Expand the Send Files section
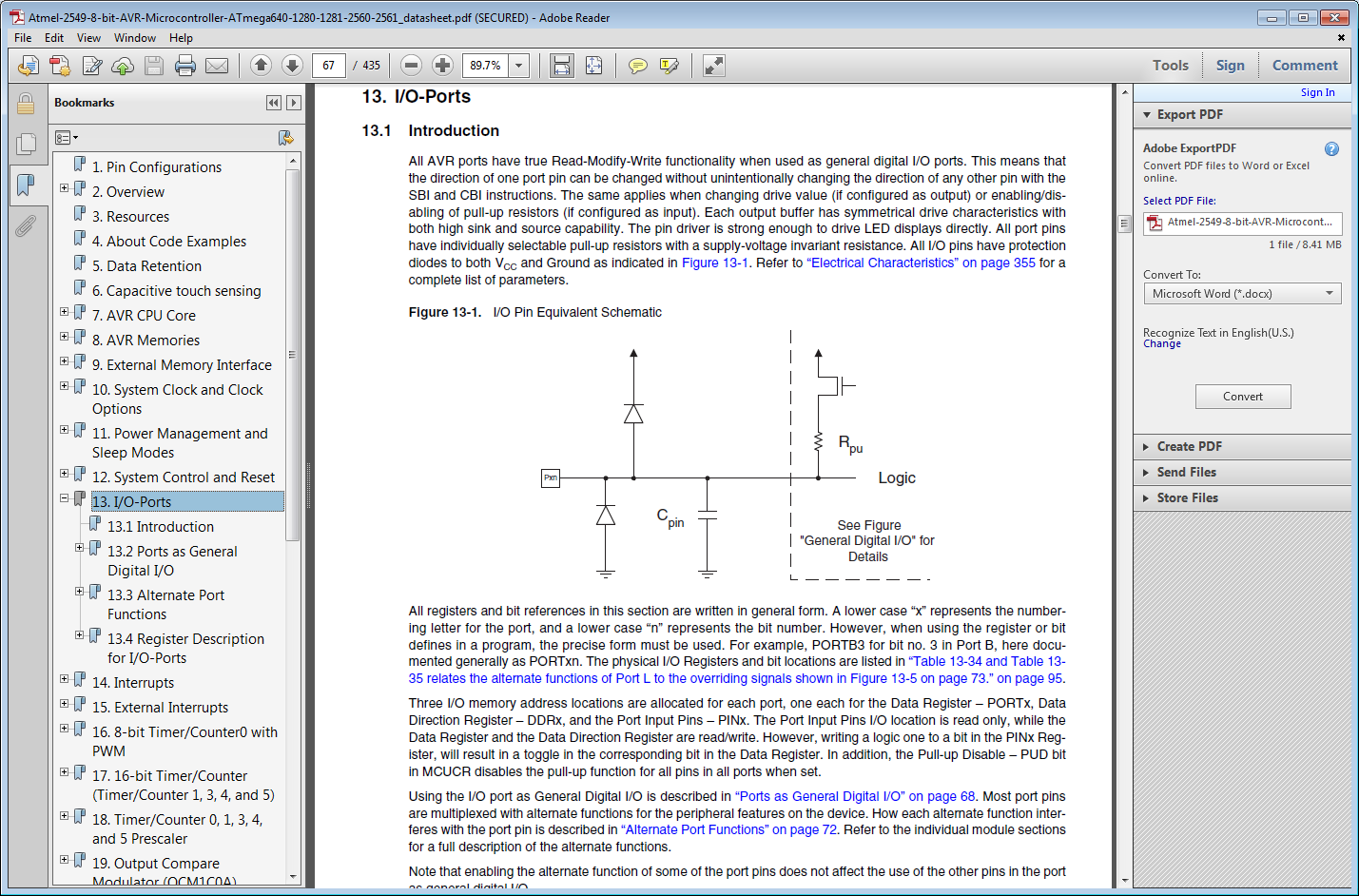The height and width of the screenshot is (896, 1359). [x=1242, y=472]
